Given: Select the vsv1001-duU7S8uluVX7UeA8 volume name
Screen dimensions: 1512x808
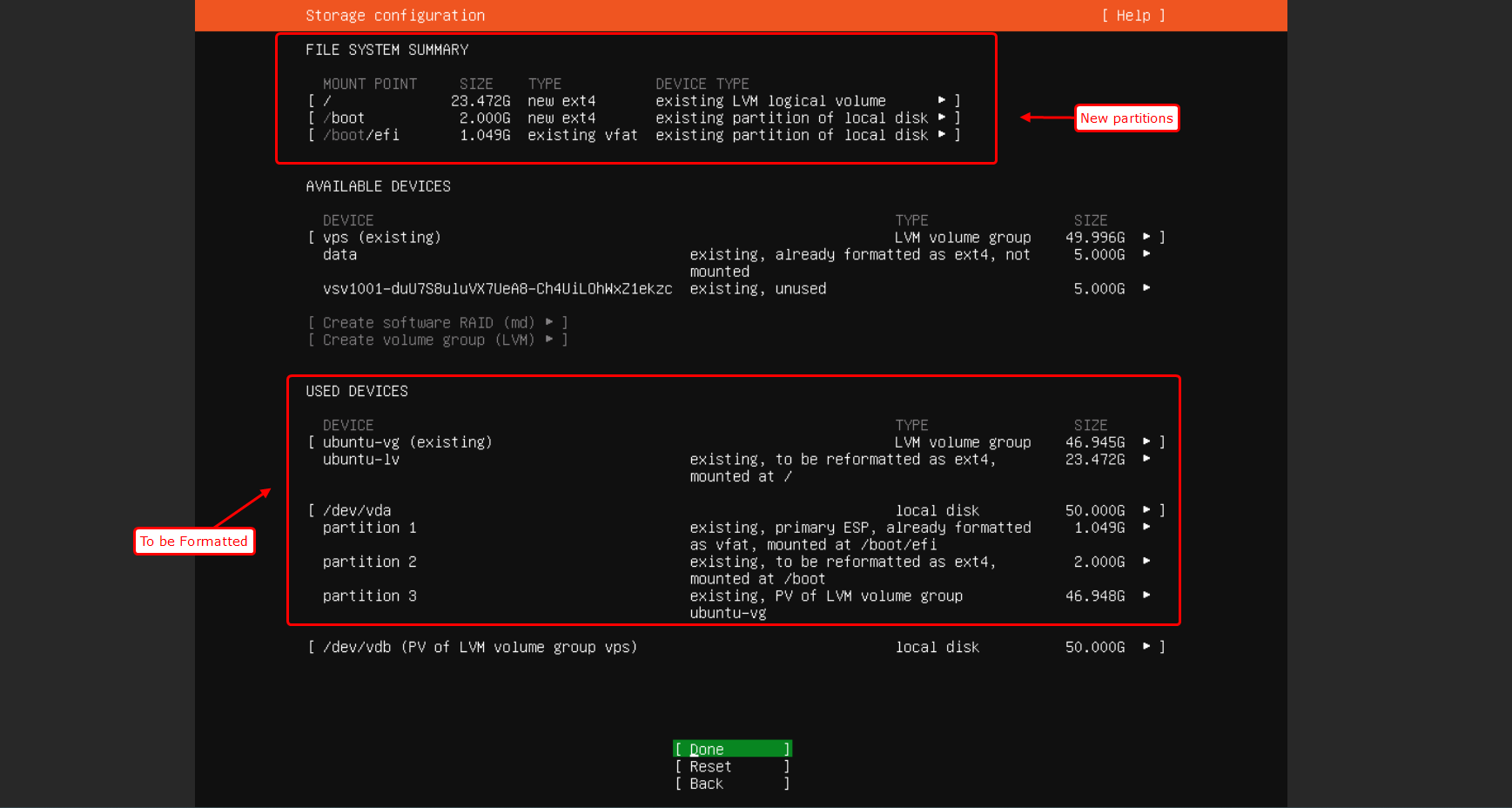Looking at the screenshot, I should 497,289.
